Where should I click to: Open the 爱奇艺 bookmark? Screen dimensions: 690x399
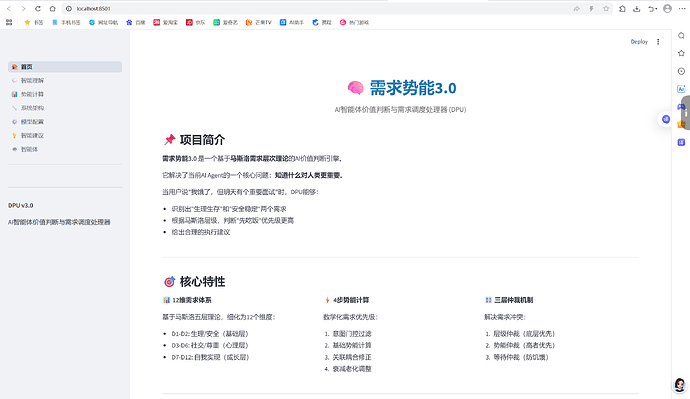225,22
